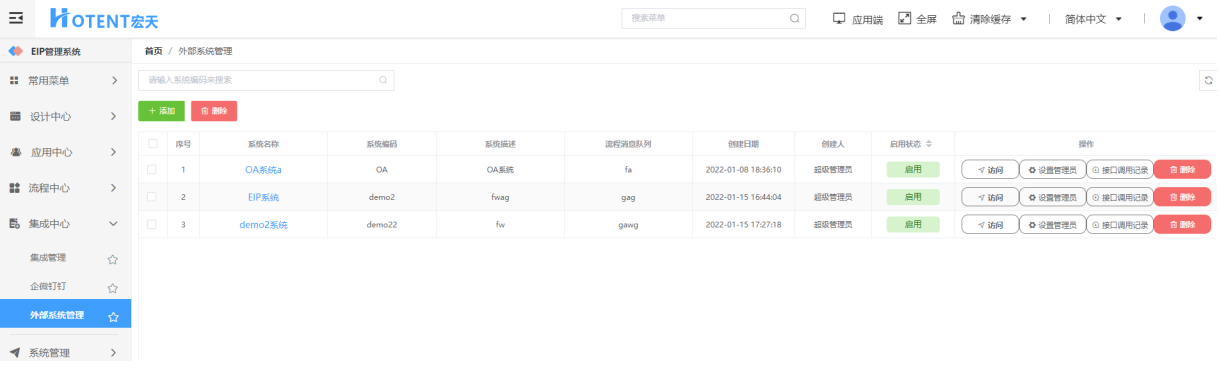Click the 设计中心 sidebar icon

pos(15,116)
